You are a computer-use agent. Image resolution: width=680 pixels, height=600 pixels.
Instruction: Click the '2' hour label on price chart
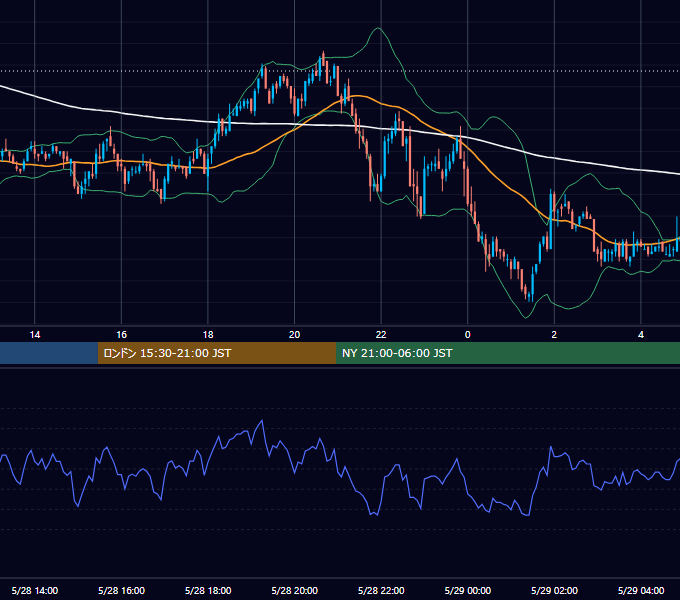[x=554, y=335]
